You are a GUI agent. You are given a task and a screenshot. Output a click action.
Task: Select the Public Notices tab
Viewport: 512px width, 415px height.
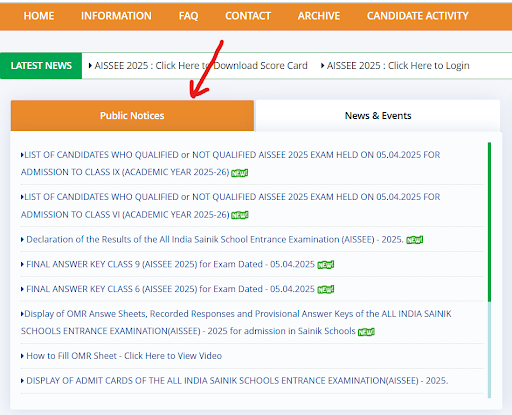click(x=132, y=116)
